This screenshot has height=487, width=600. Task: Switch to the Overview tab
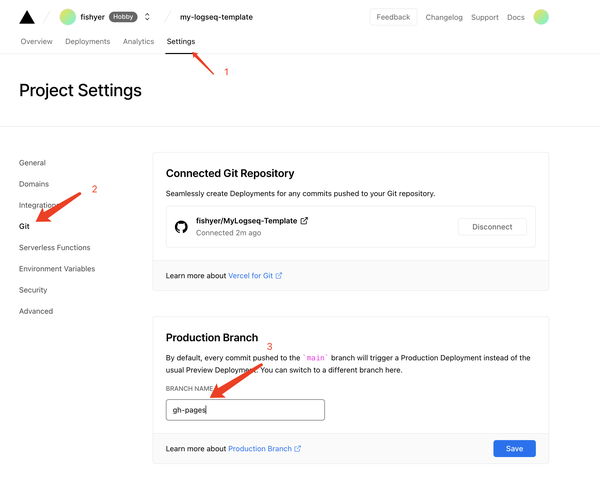pos(37,42)
